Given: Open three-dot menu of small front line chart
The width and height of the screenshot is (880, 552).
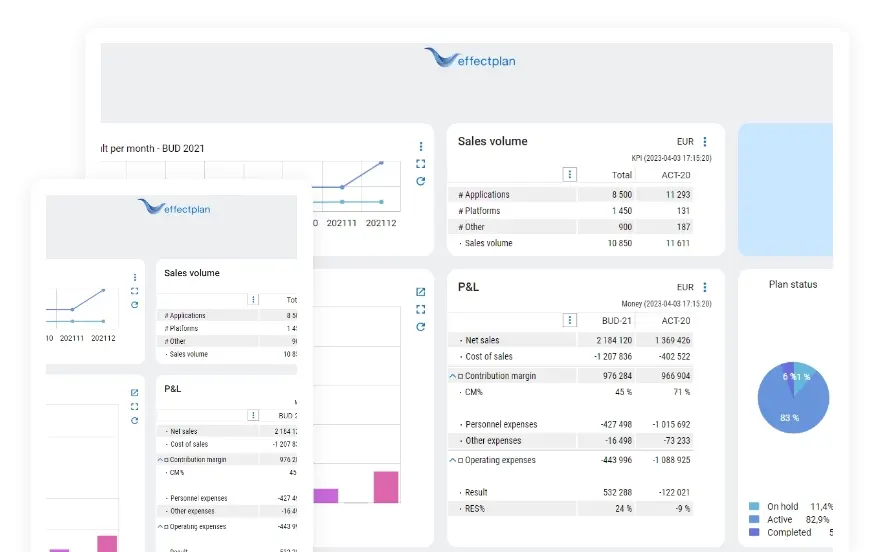Looking at the screenshot, I should pyautogui.click(x=135, y=277).
